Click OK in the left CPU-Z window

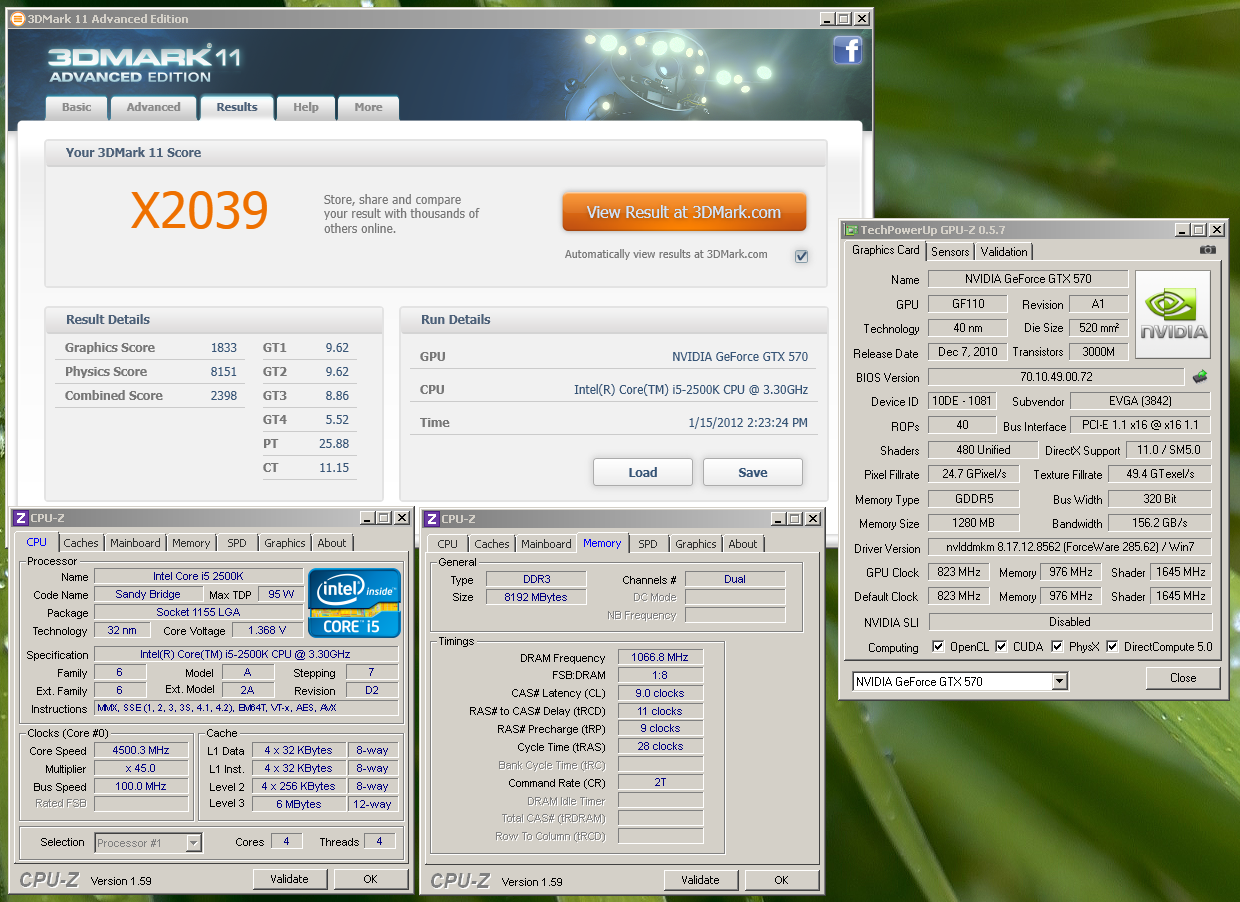pyautogui.click(x=371, y=879)
